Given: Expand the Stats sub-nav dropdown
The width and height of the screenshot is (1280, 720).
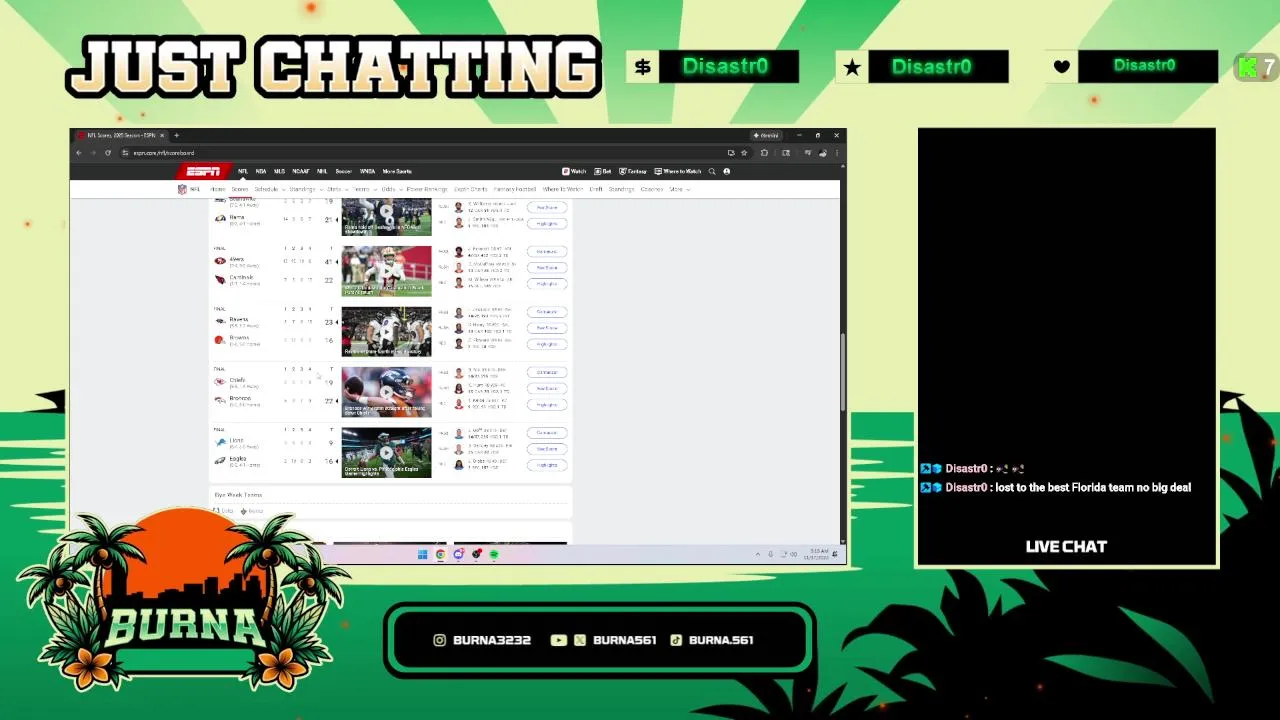Looking at the screenshot, I should [x=337, y=189].
